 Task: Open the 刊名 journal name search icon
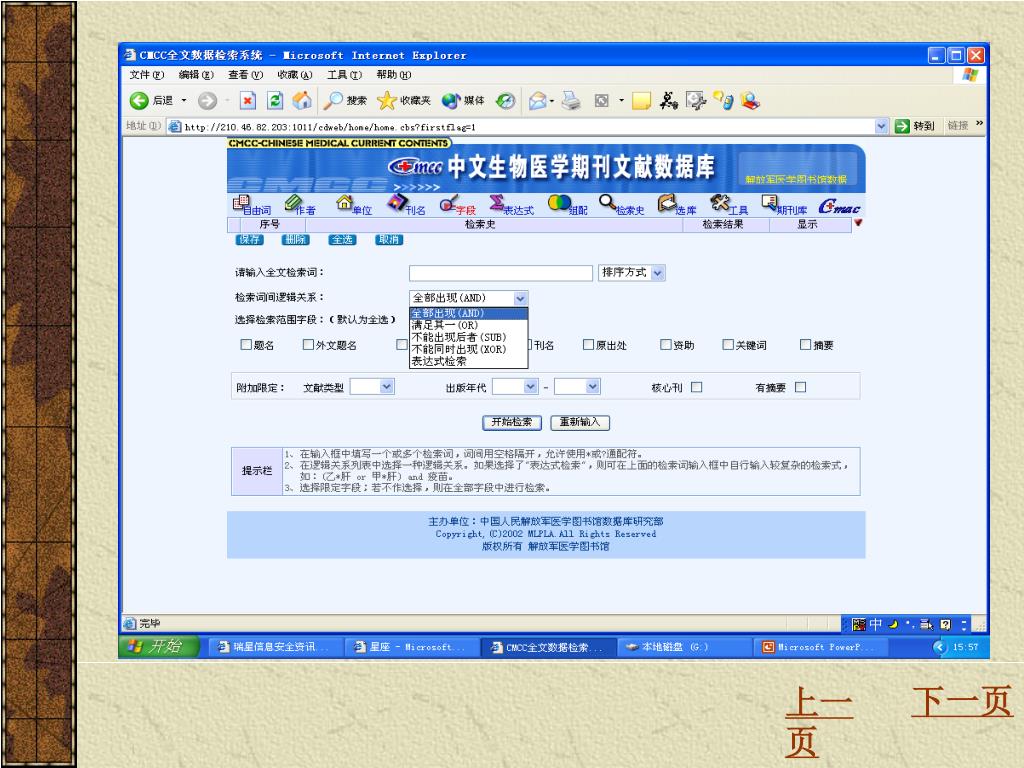(406, 205)
